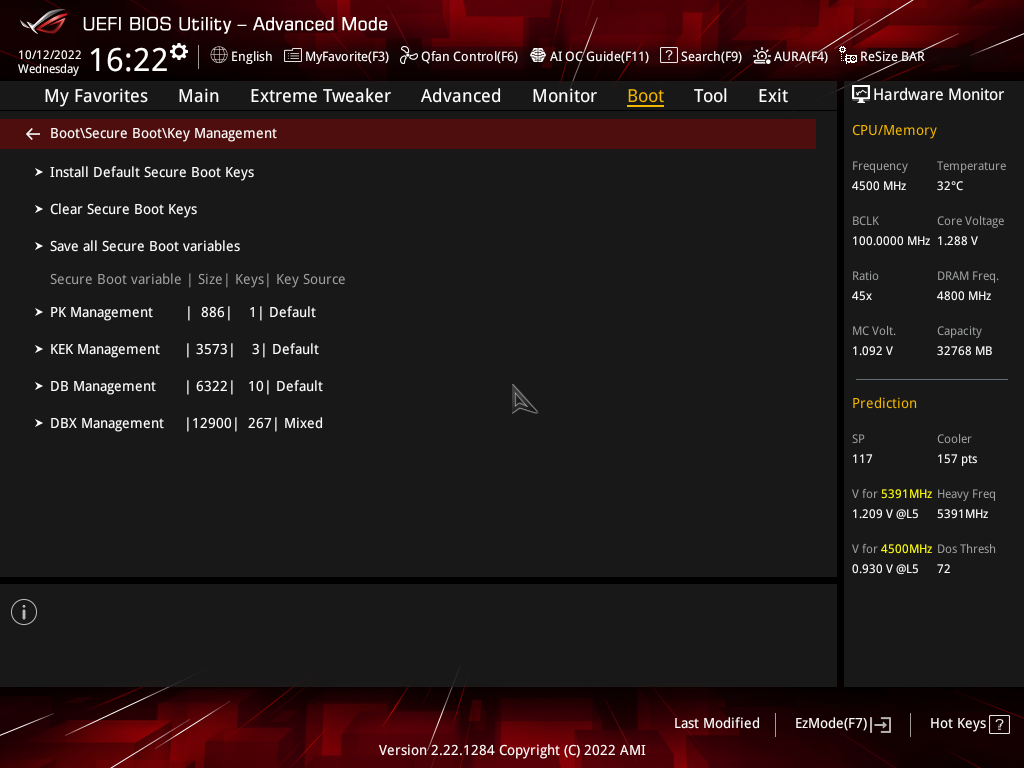Click the globe language icon
This screenshot has height=768, width=1024.
[219, 56]
